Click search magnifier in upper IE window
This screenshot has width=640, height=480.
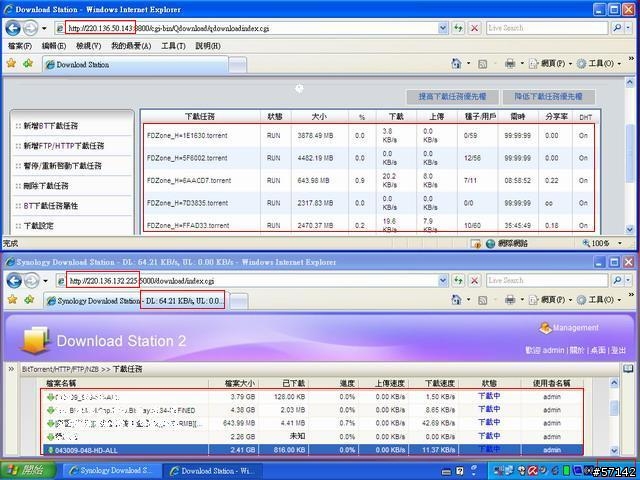pyautogui.click(x=618, y=28)
